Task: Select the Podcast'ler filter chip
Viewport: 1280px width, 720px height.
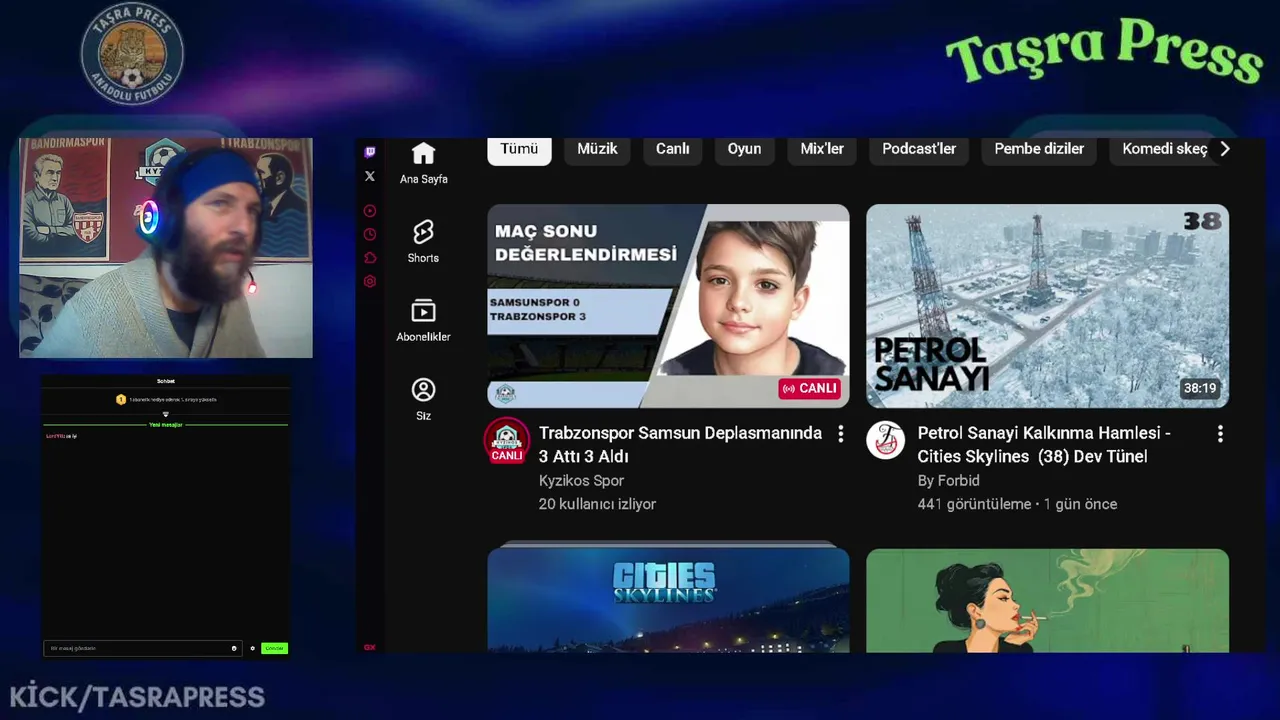Action: click(x=919, y=149)
